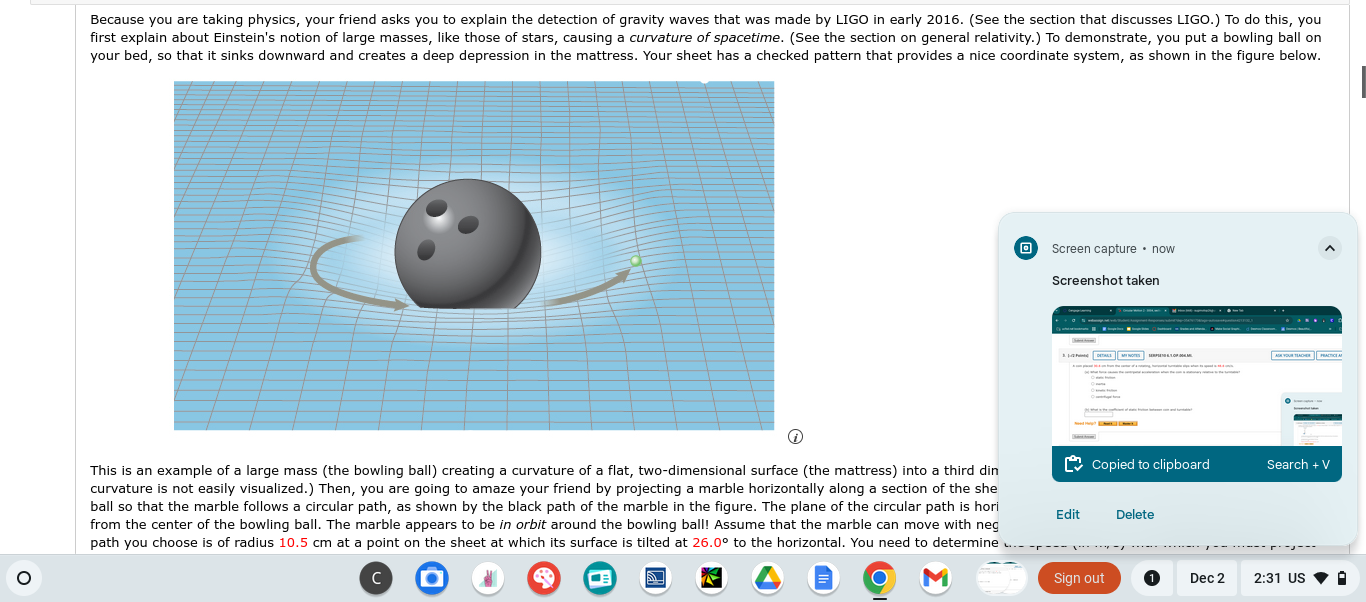Open Gmail from the shelf
This screenshot has height=602, width=1366.
(x=934, y=578)
